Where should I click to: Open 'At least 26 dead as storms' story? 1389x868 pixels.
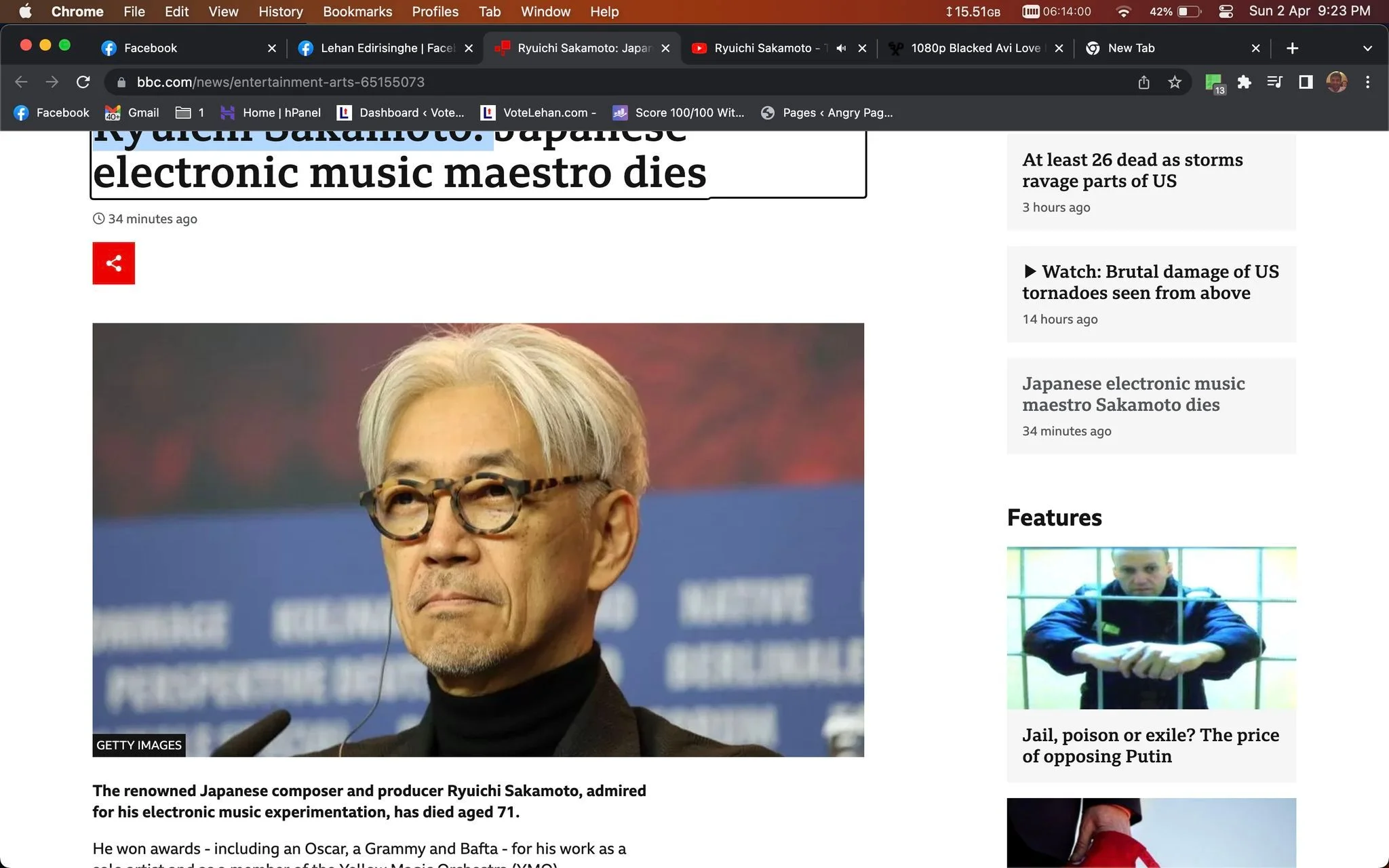[1132, 170]
